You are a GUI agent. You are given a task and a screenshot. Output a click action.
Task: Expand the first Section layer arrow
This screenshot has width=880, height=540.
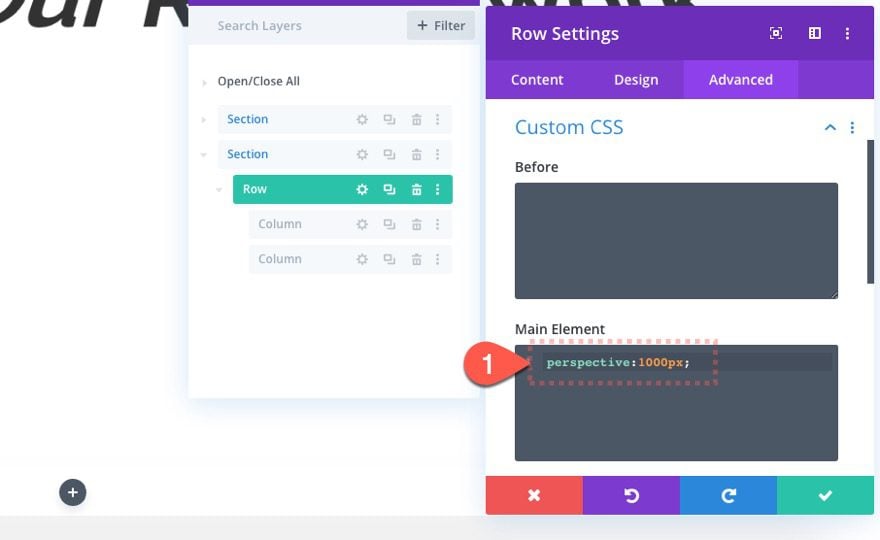point(204,119)
